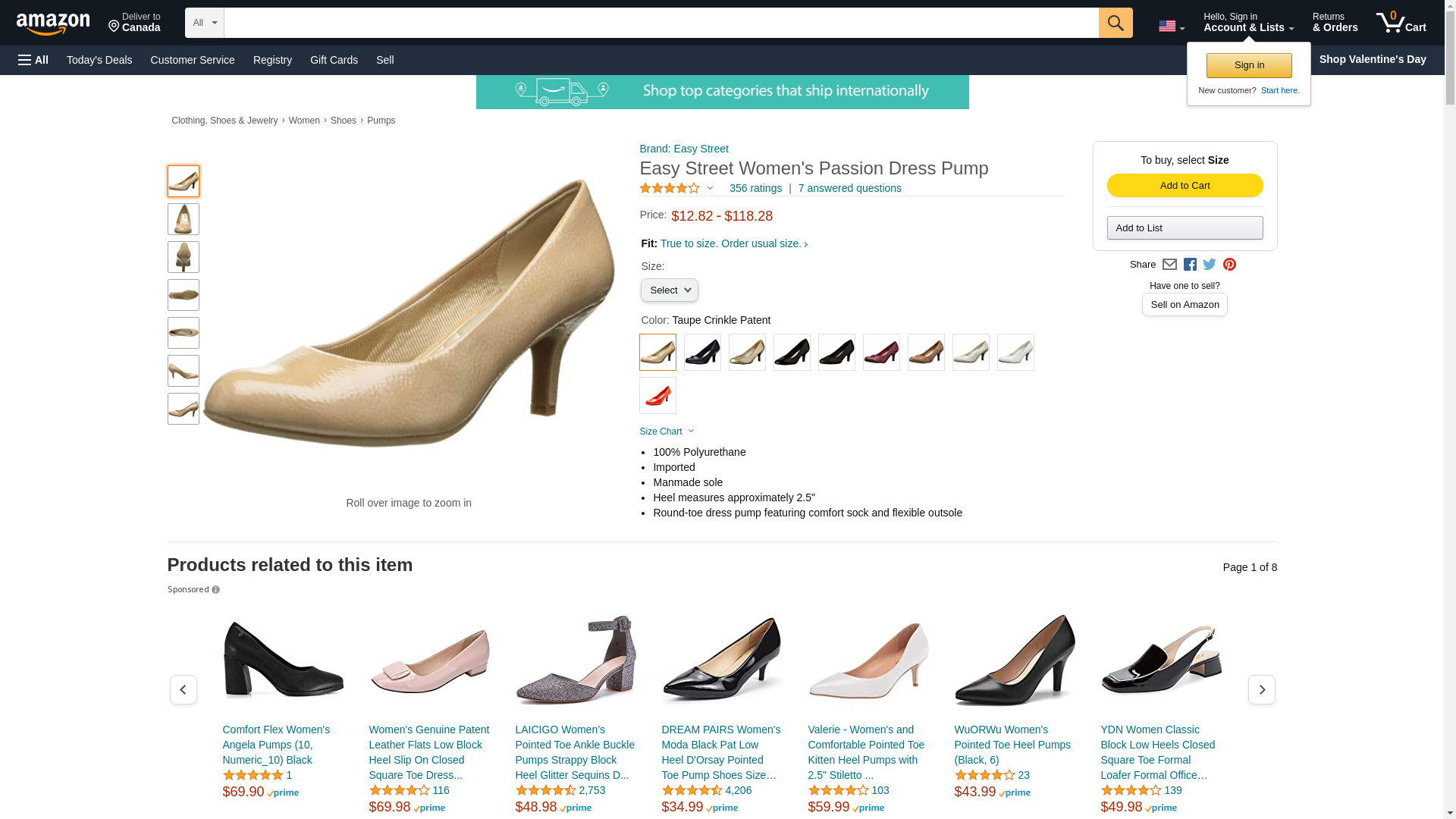The image size is (1456, 819).
Task: Show next related products page arrow
Action: (1261, 689)
